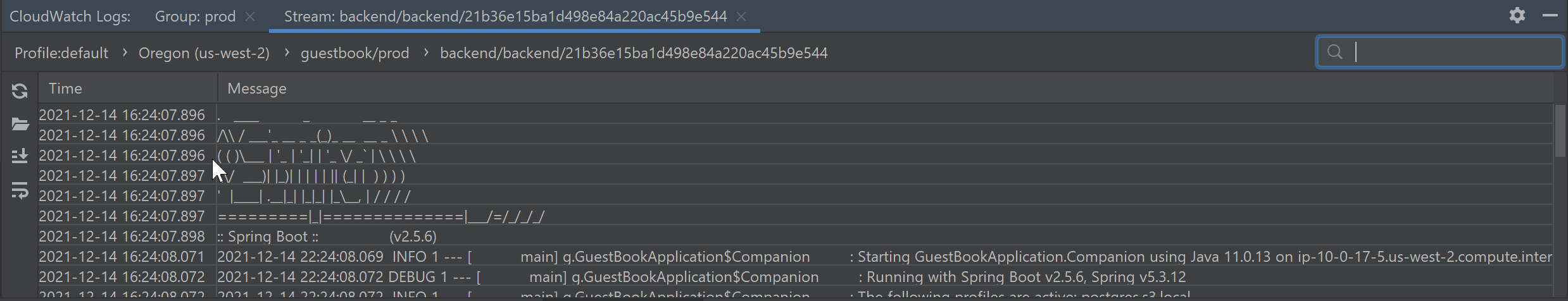Select the Stream: backend/backend tab
The width and height of the screenshot is (1568, 301).
(505, 16)
